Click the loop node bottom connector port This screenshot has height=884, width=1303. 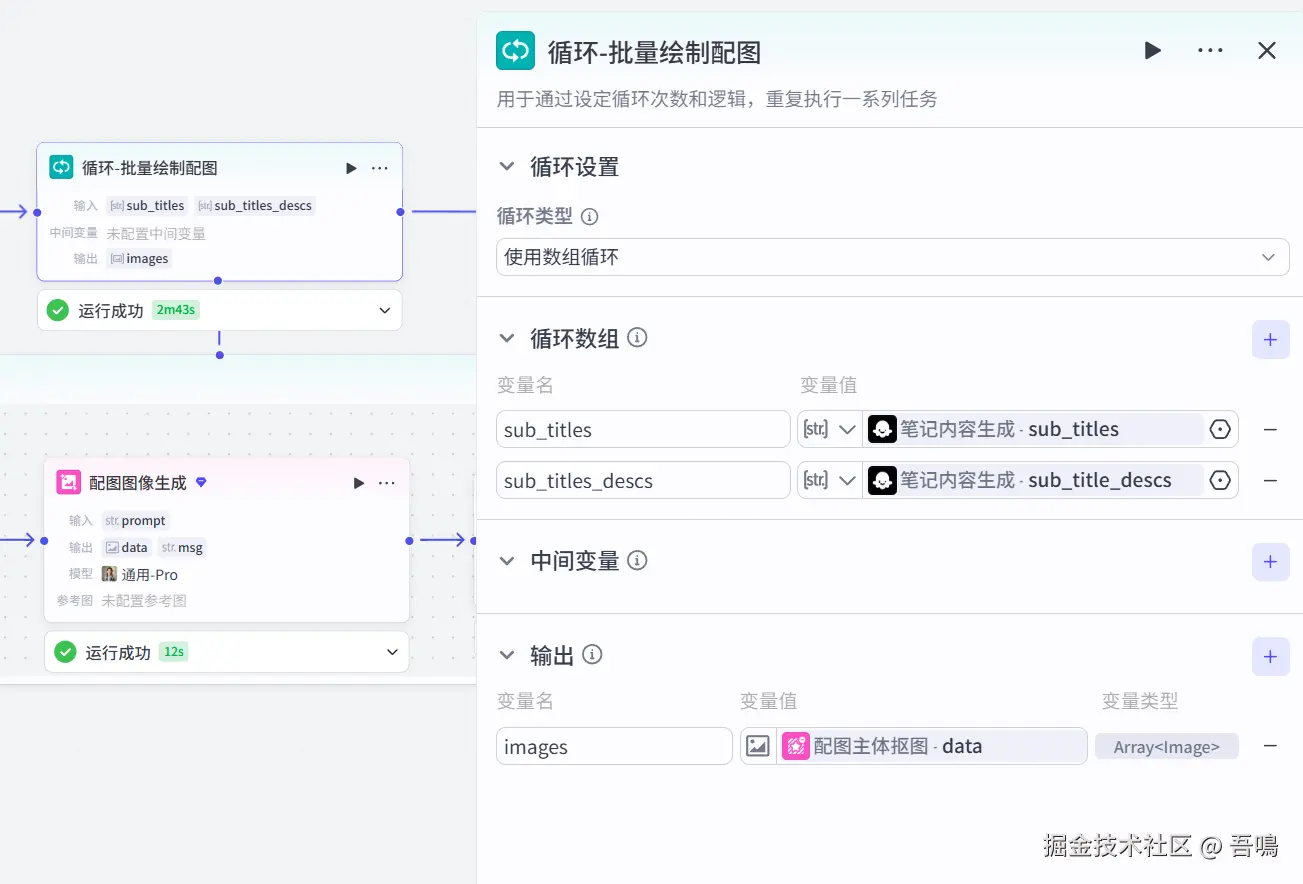click(x=218, y=280)
